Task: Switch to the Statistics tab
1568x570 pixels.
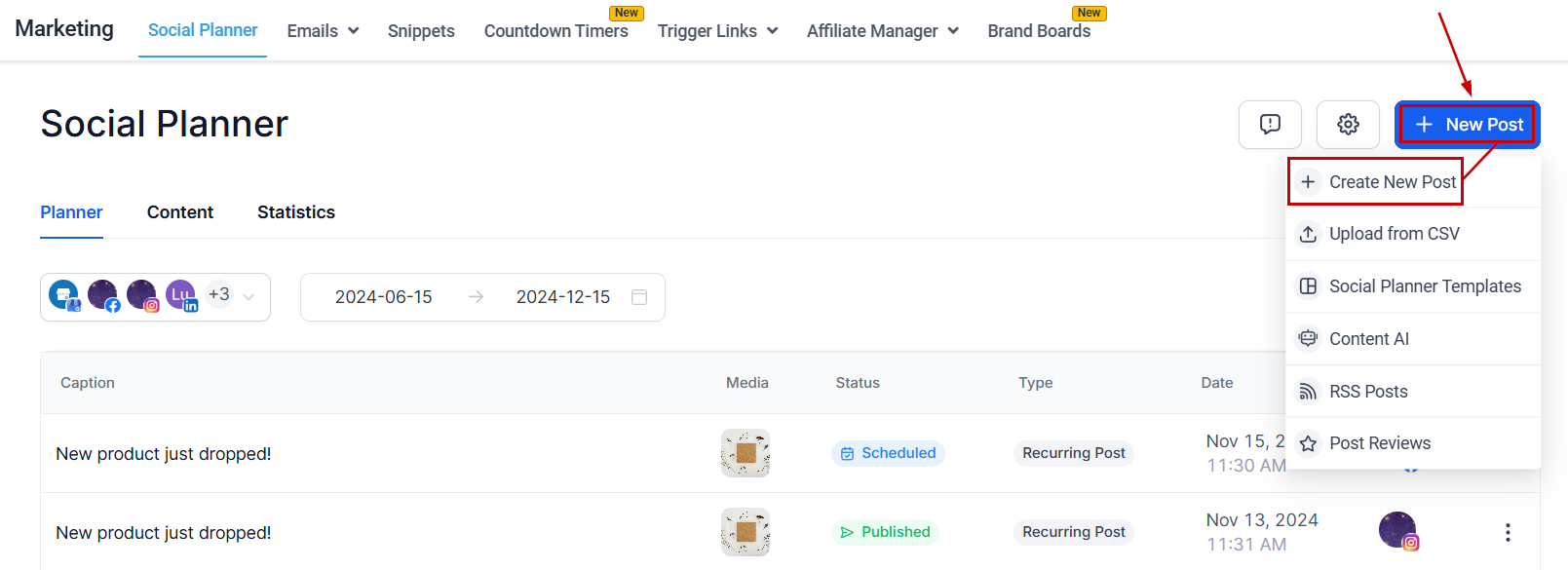Action: tap(295, 212)
